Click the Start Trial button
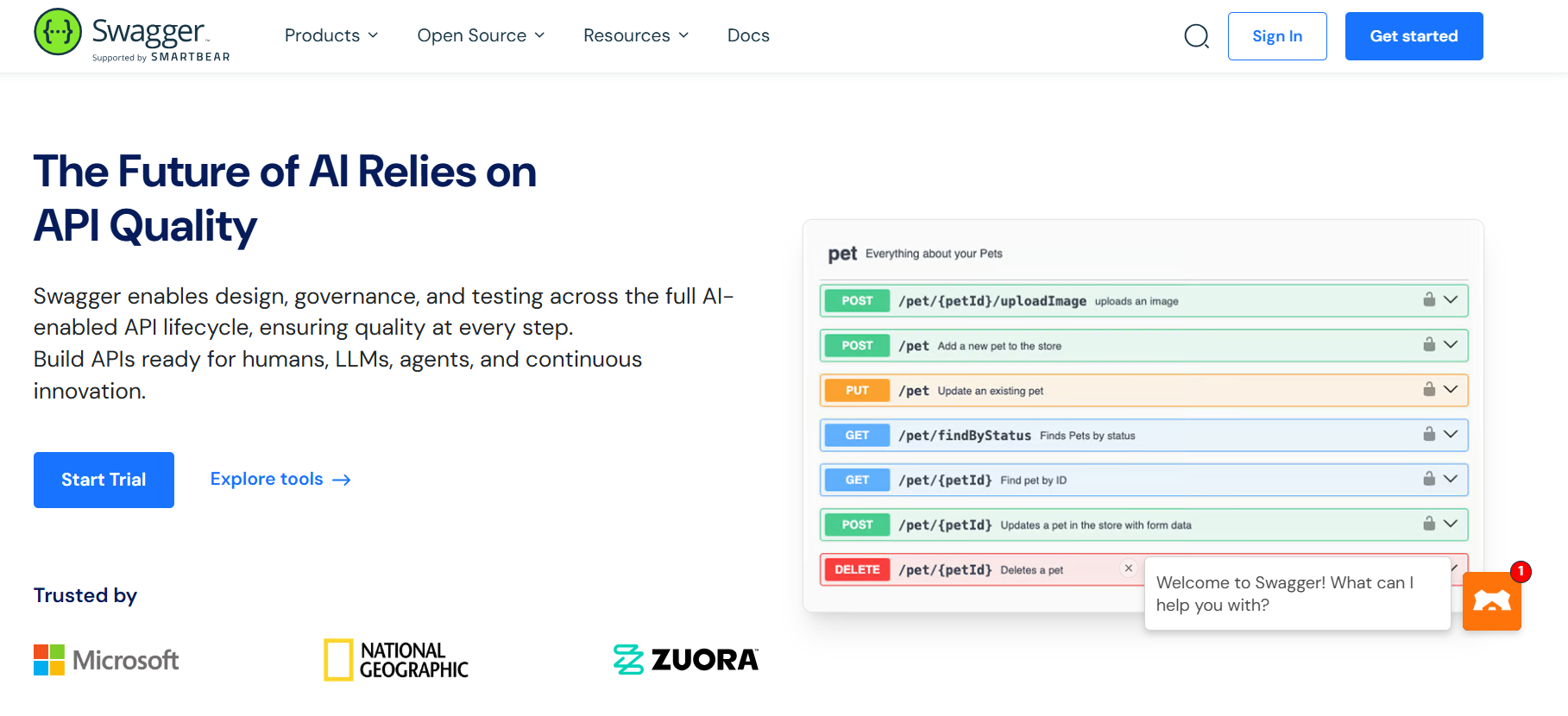The width and height of the screenshot is (1568, 716). [104, 480]
